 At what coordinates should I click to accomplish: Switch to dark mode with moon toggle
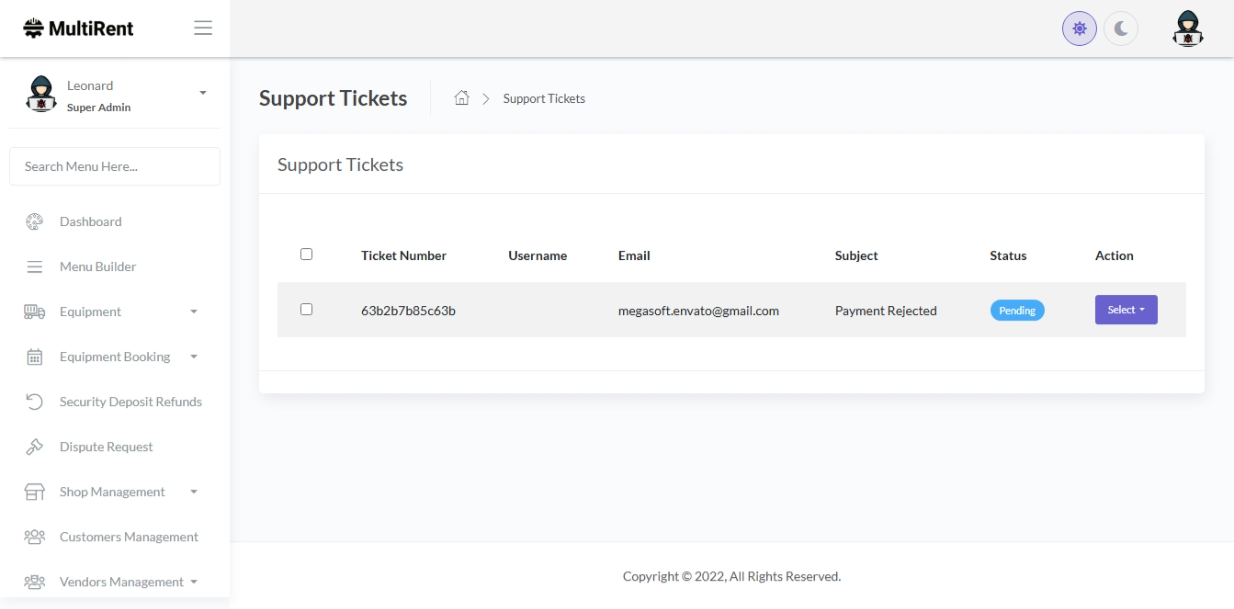(x=1121, y=29)
